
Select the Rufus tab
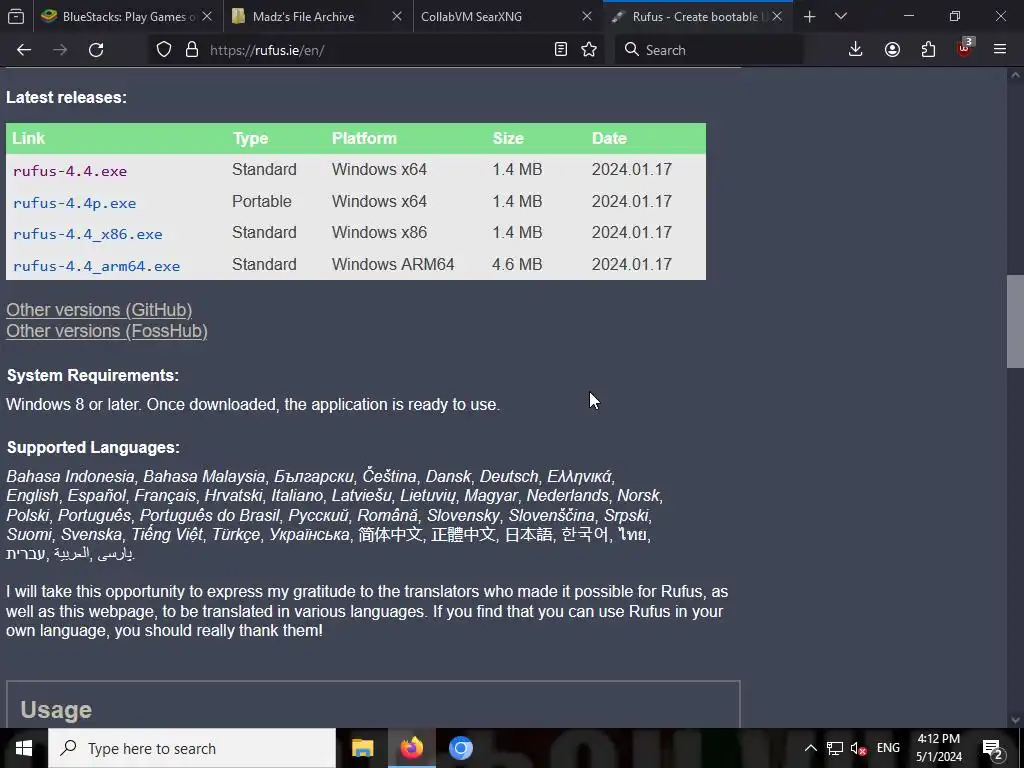tap(696, 16)
